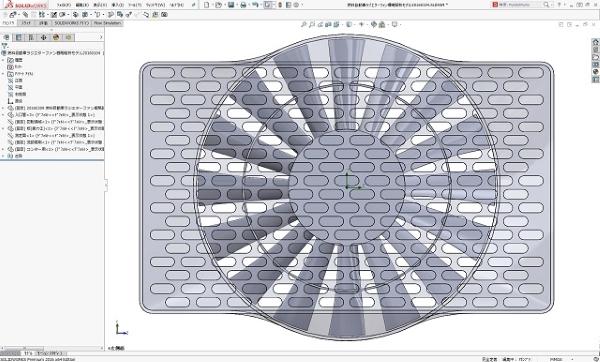This screenshot has height=362, width=600.
Task: Select the Zoom to Fit magnifier icon
Action: click(x=303, y=24)
